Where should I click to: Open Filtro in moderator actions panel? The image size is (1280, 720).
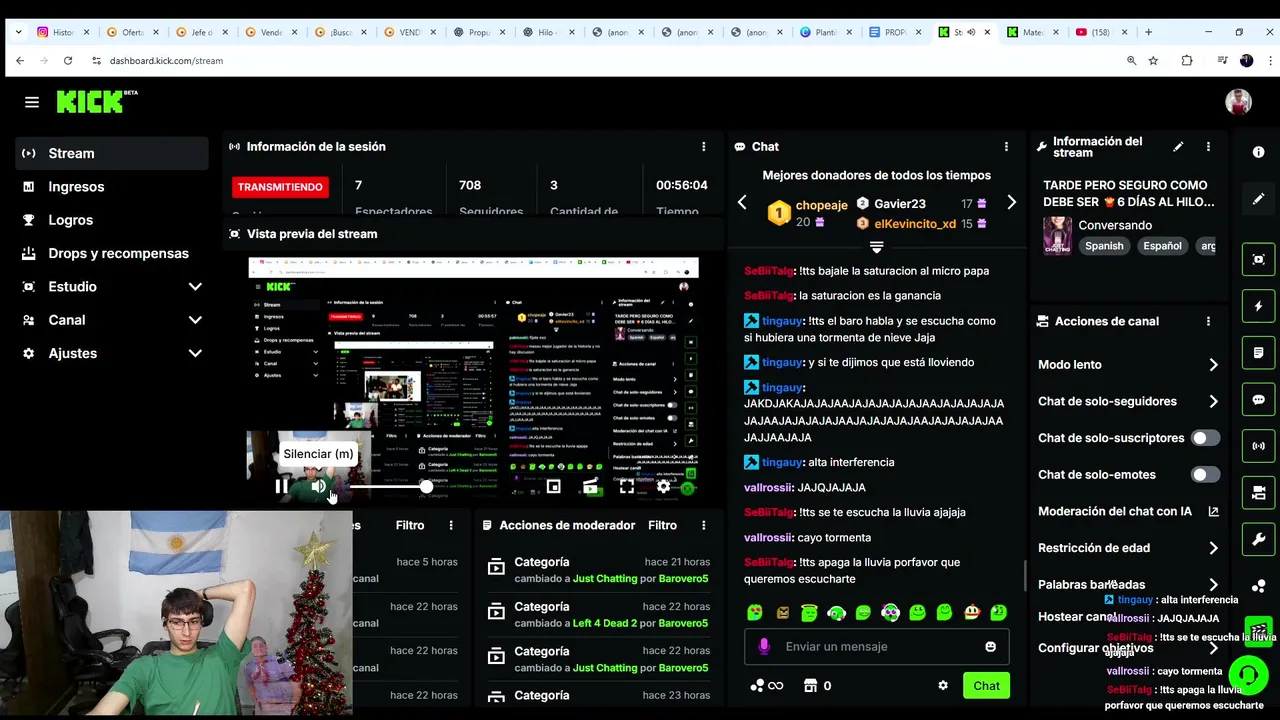(x=662, y=525)
